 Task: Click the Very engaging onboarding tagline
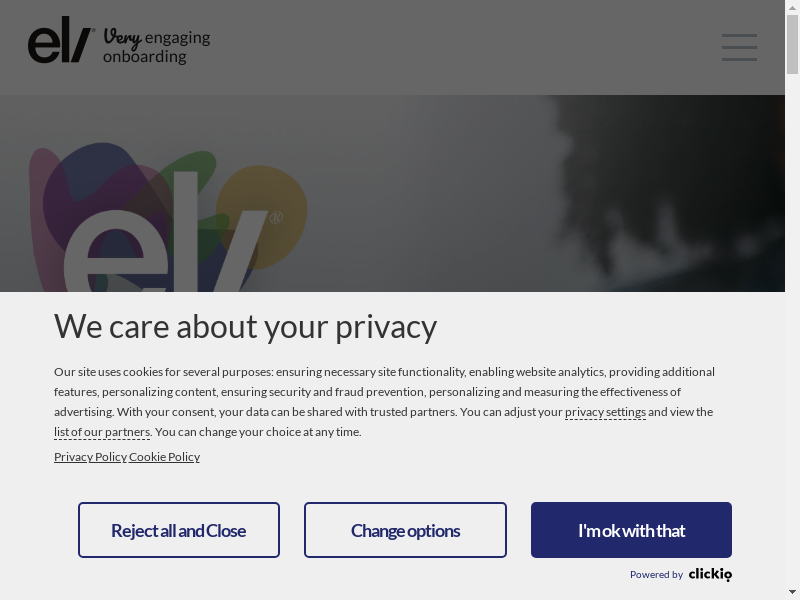point(157,47)
